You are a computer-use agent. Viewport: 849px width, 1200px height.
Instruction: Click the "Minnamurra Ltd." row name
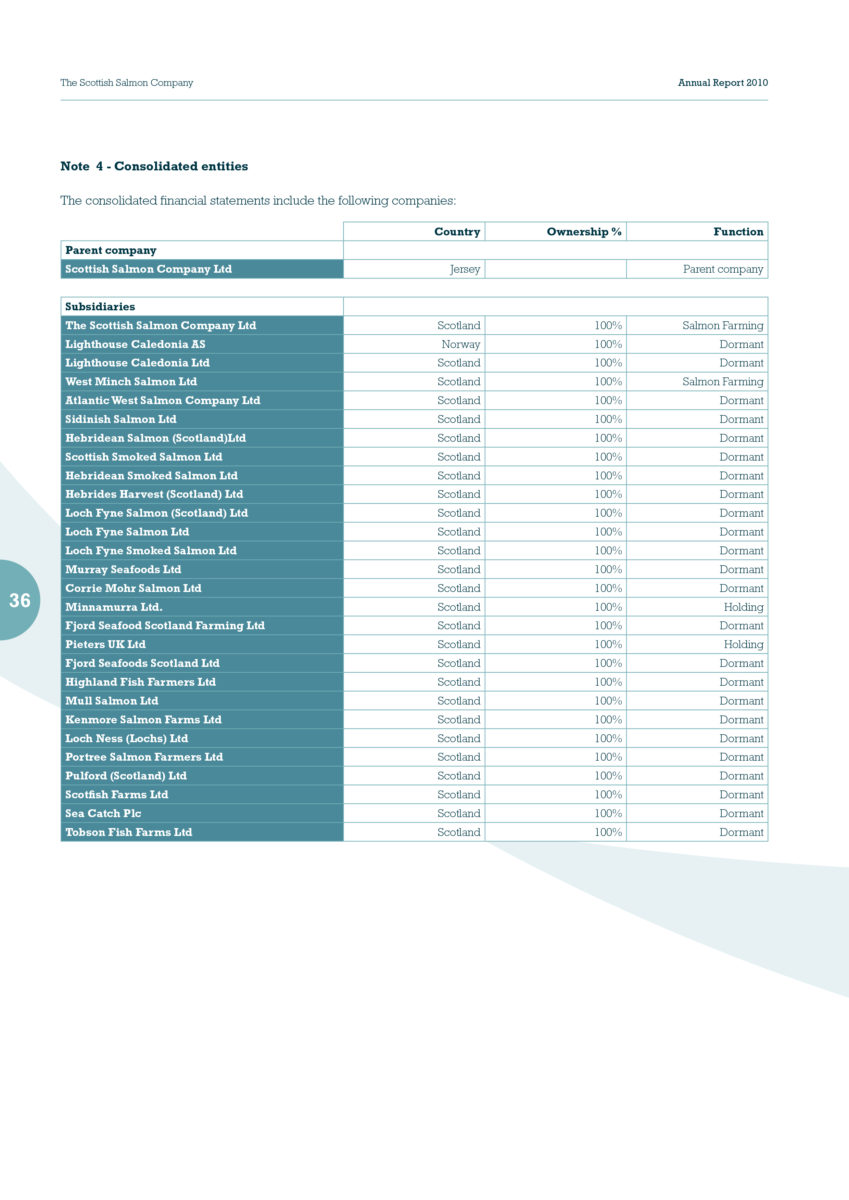pyautogui.click(x=113, y=607)
